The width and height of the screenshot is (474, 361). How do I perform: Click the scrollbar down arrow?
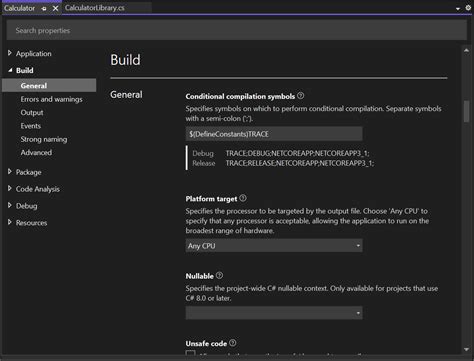pyautogui.click(x=466, y=349)
